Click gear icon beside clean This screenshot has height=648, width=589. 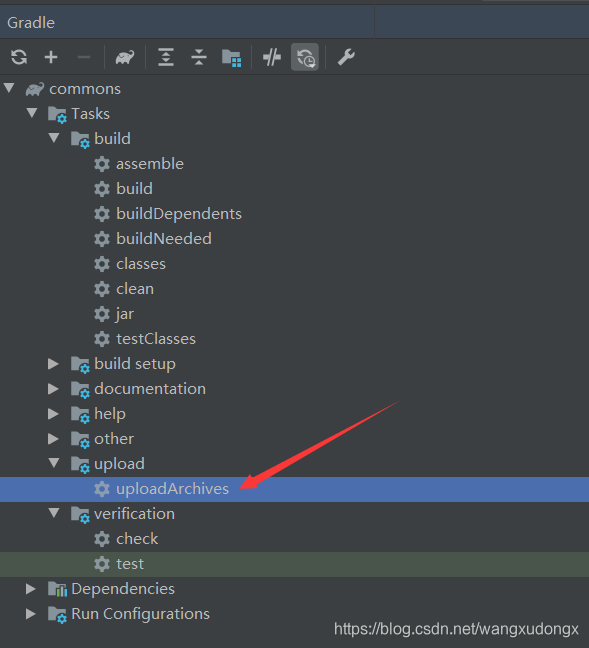point(102,289)
